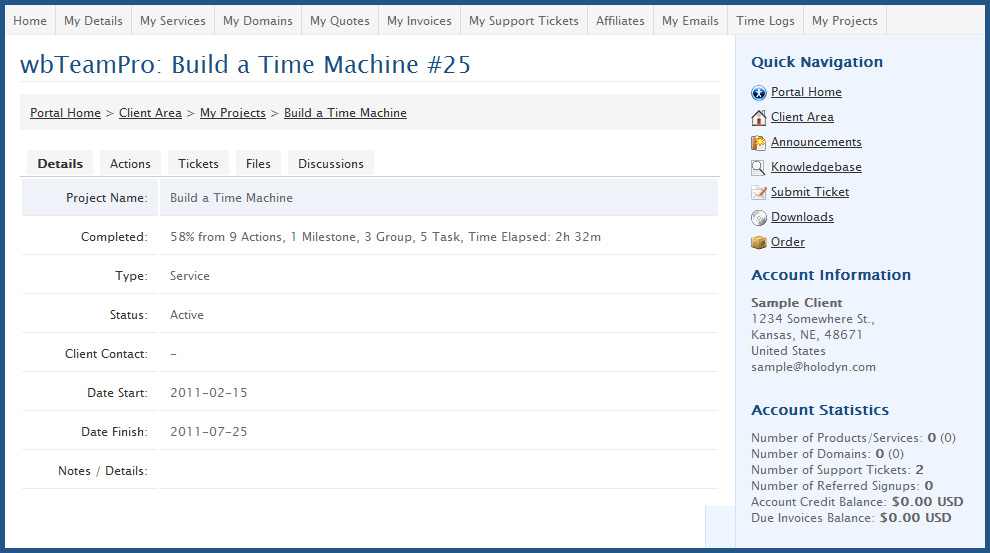990x553 pixels.
Task: Open the My Domains menu item
Action: (x=258, y=21)
